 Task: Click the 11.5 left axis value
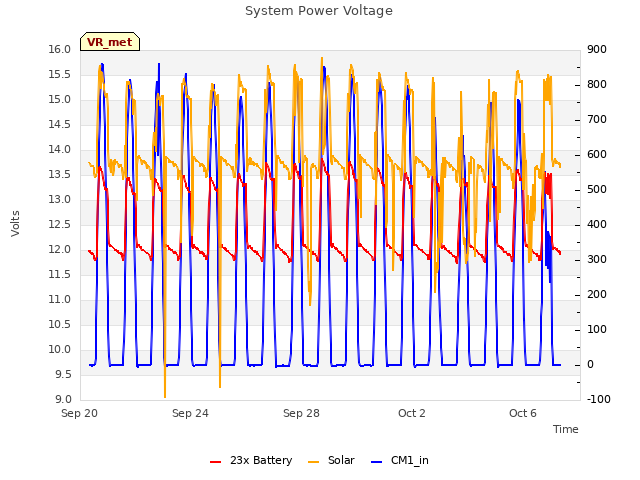pyautogui.click(x=60, y=275)
